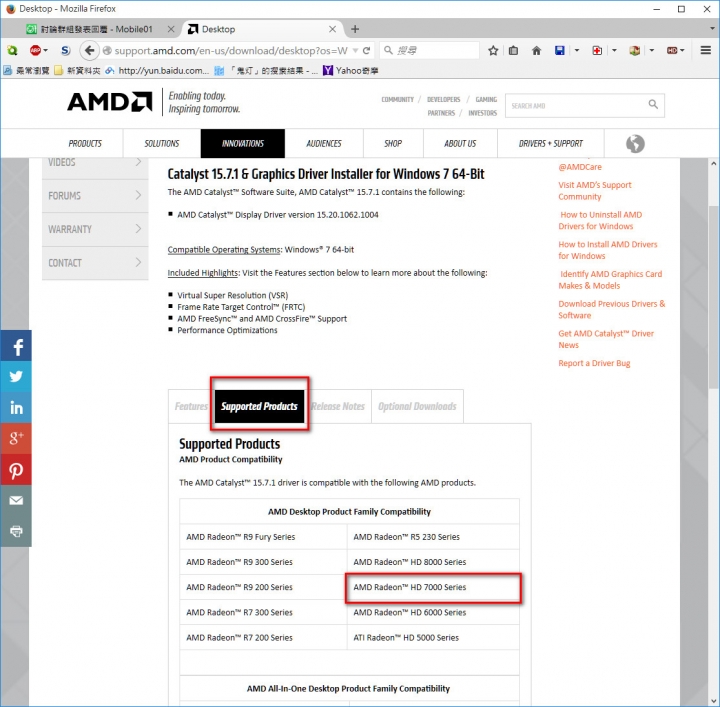Open Report a Driver Bug link

point(594,363)
